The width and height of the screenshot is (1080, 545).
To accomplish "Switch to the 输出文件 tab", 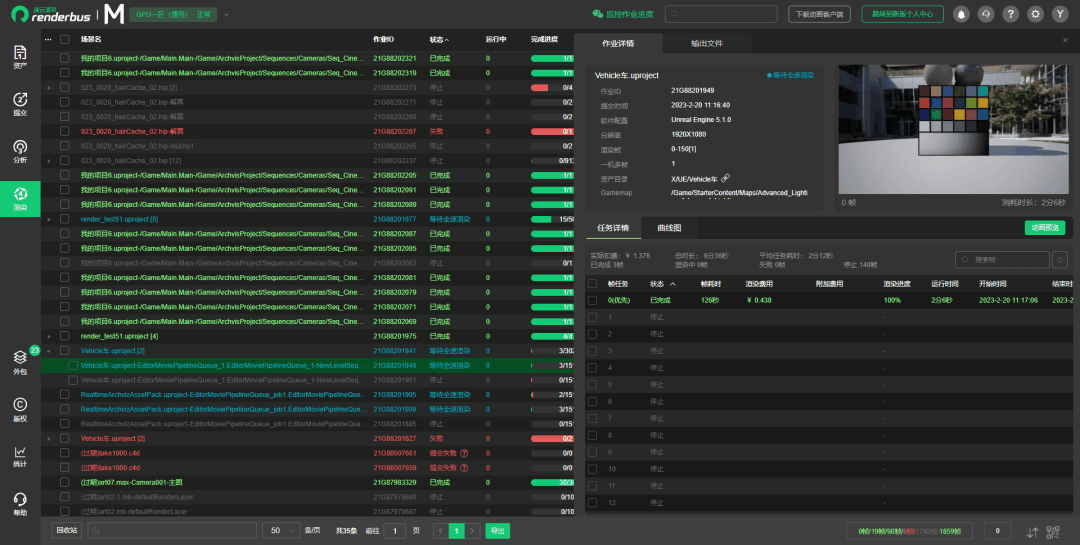I will pos(706,44).
